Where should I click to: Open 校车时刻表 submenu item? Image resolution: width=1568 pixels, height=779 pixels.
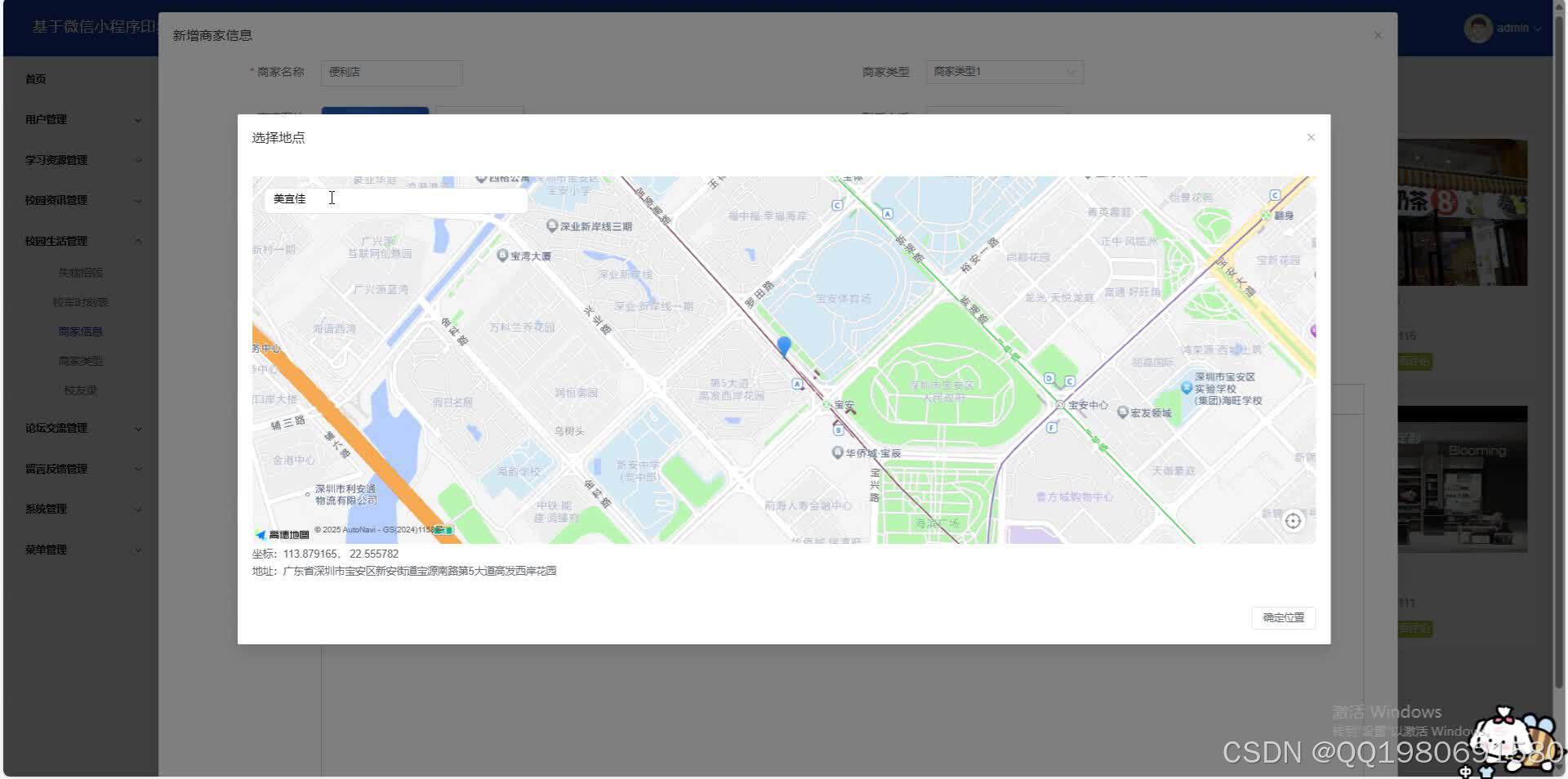[81, 302]
